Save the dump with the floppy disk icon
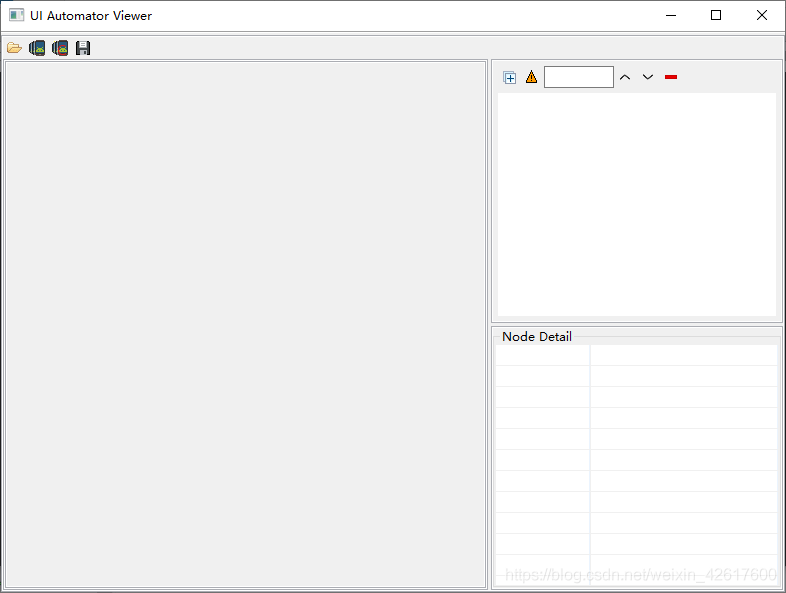This screenshot has width=786, height=593. [83, 48]
